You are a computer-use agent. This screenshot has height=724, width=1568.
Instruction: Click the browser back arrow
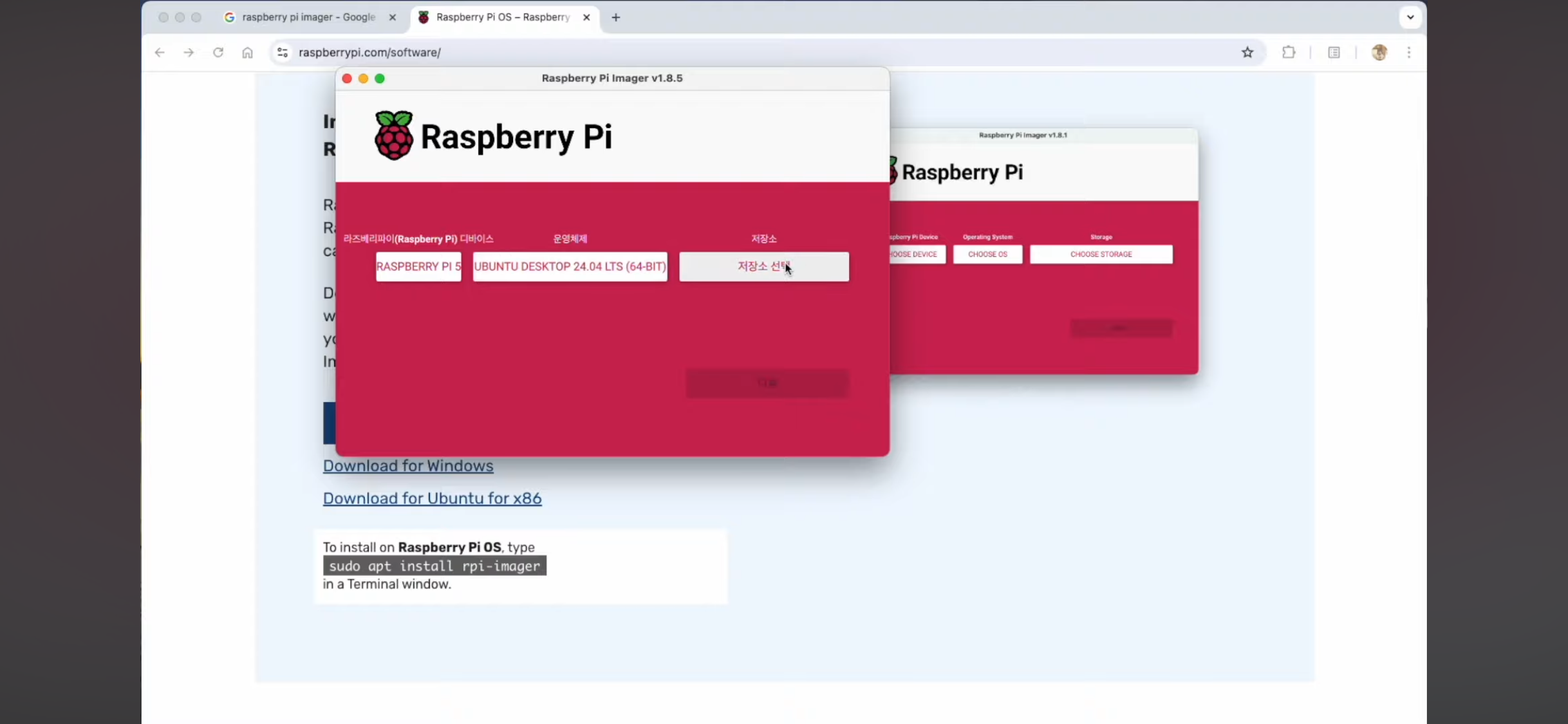pyautogui.click(x=160, y=53)
